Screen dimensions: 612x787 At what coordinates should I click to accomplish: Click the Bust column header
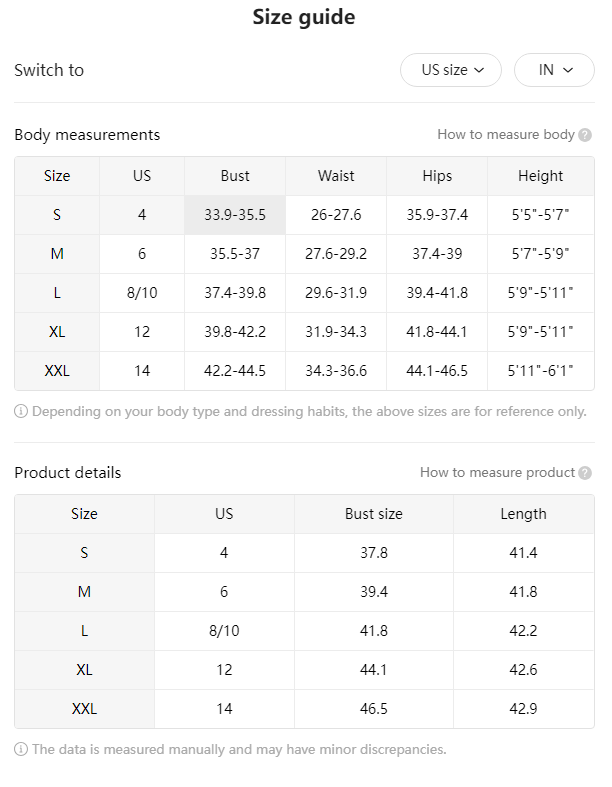click(235, 176)
